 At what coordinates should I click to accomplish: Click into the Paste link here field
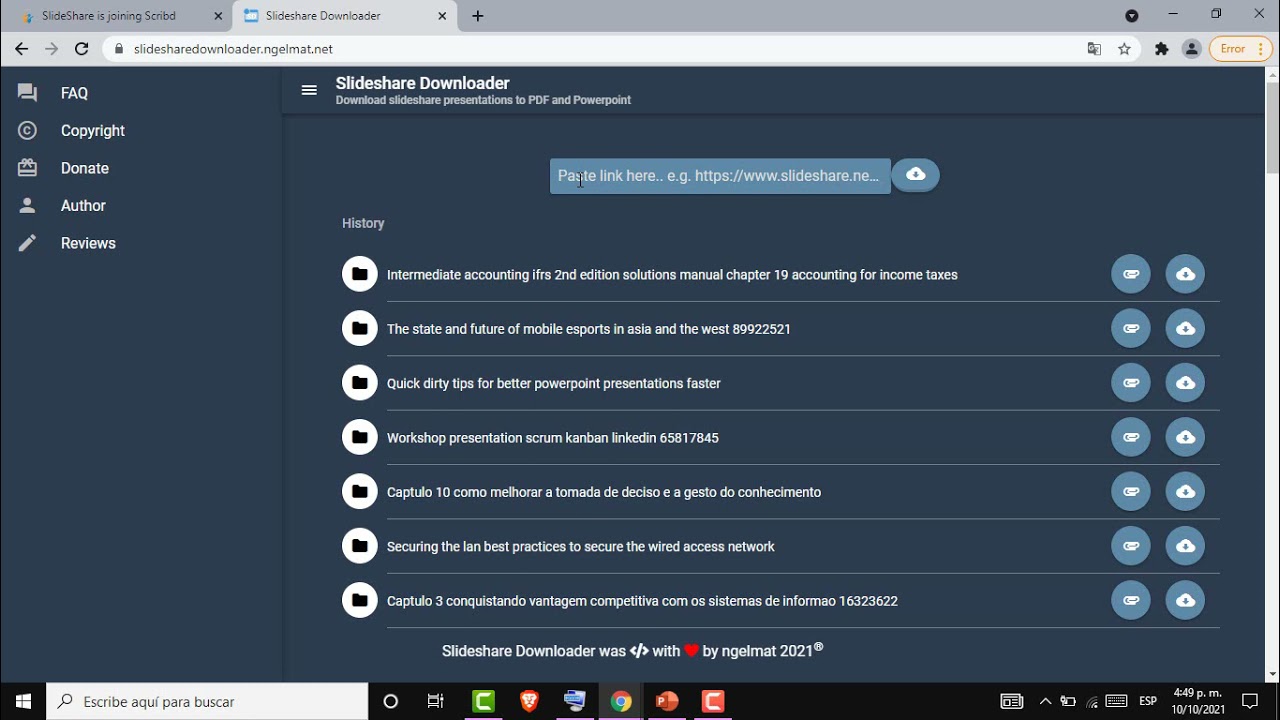pos(720,176)
